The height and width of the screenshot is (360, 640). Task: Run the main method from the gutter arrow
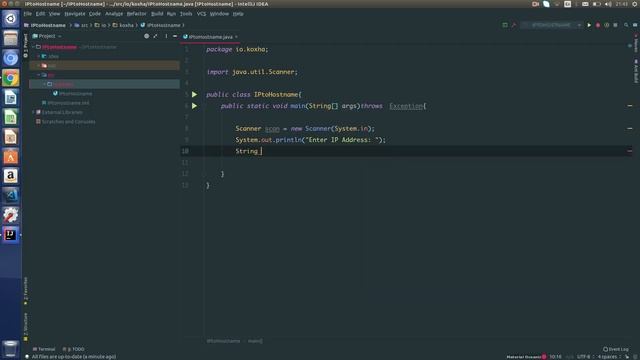point(195,106)
